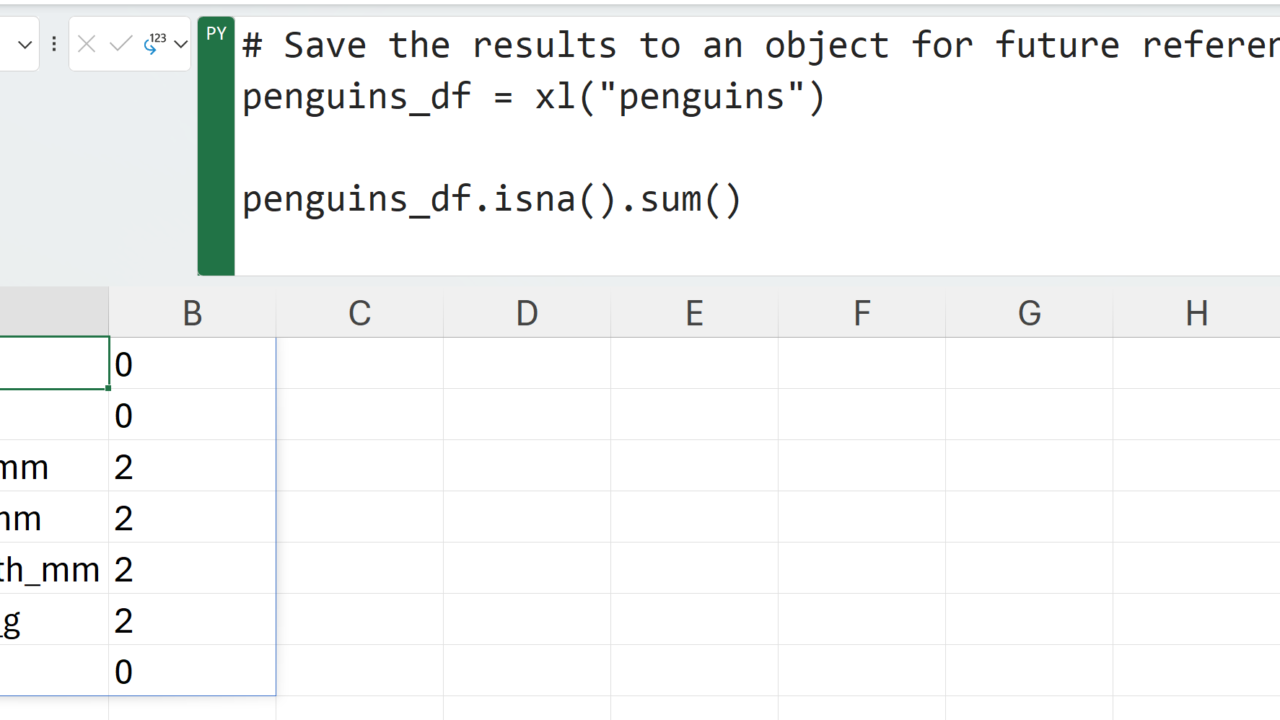Click the Cancel (X) formula entry icon
This screenshot has width=1280, height=720.
point(87,44)
